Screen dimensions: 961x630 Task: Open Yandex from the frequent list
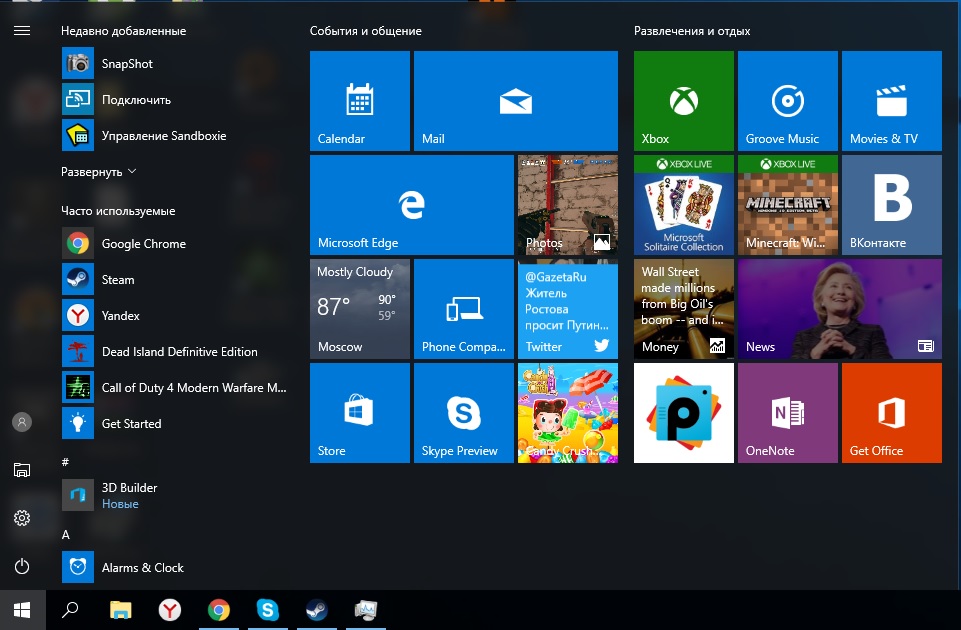click(177, 316)
